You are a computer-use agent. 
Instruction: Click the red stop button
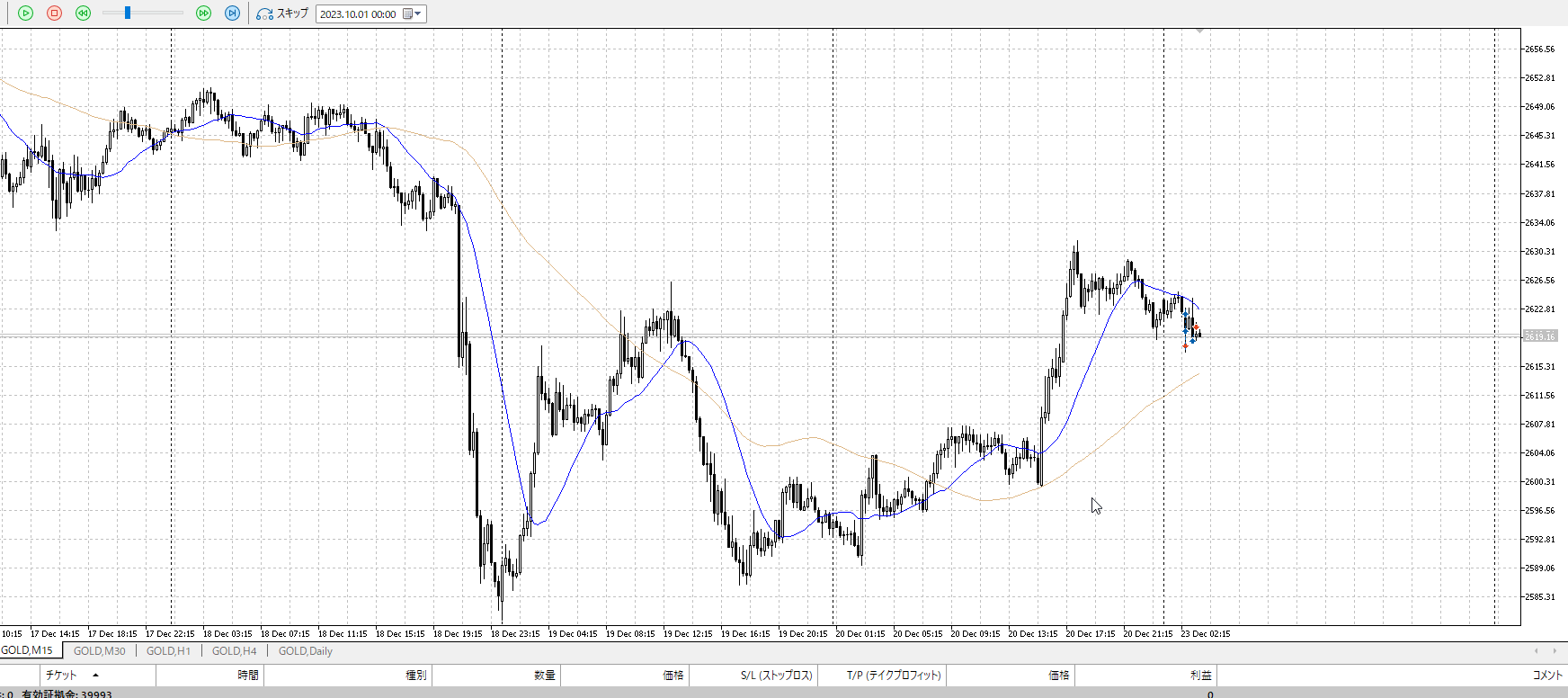(54, 13)
